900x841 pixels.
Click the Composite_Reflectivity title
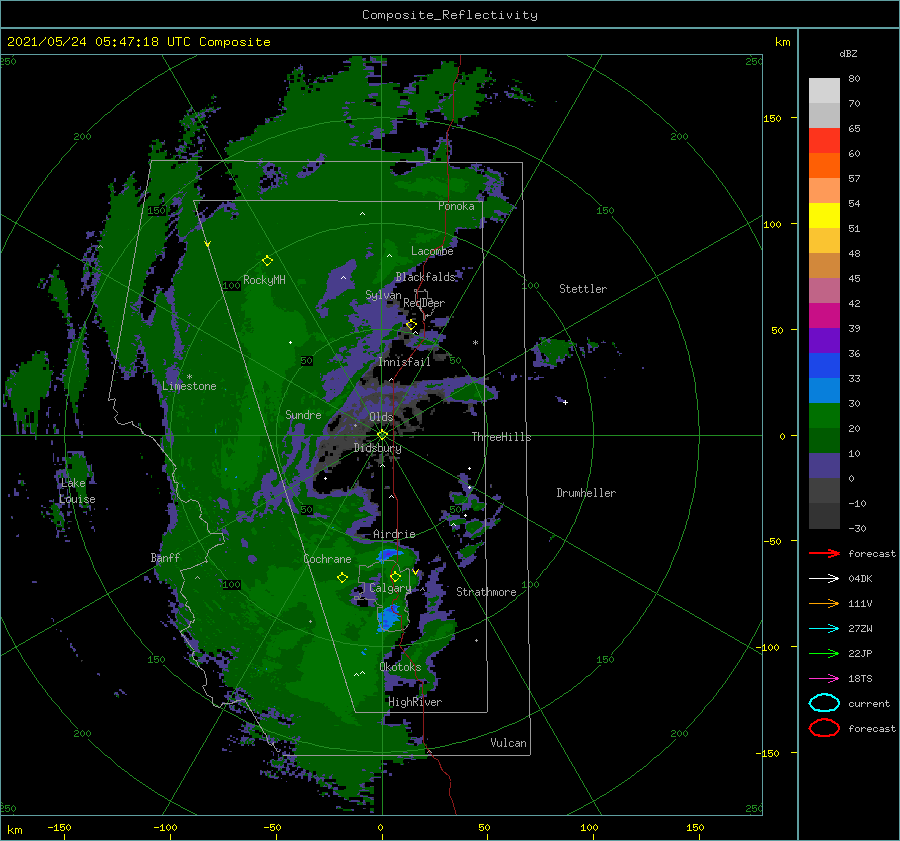tap(450, 15)
